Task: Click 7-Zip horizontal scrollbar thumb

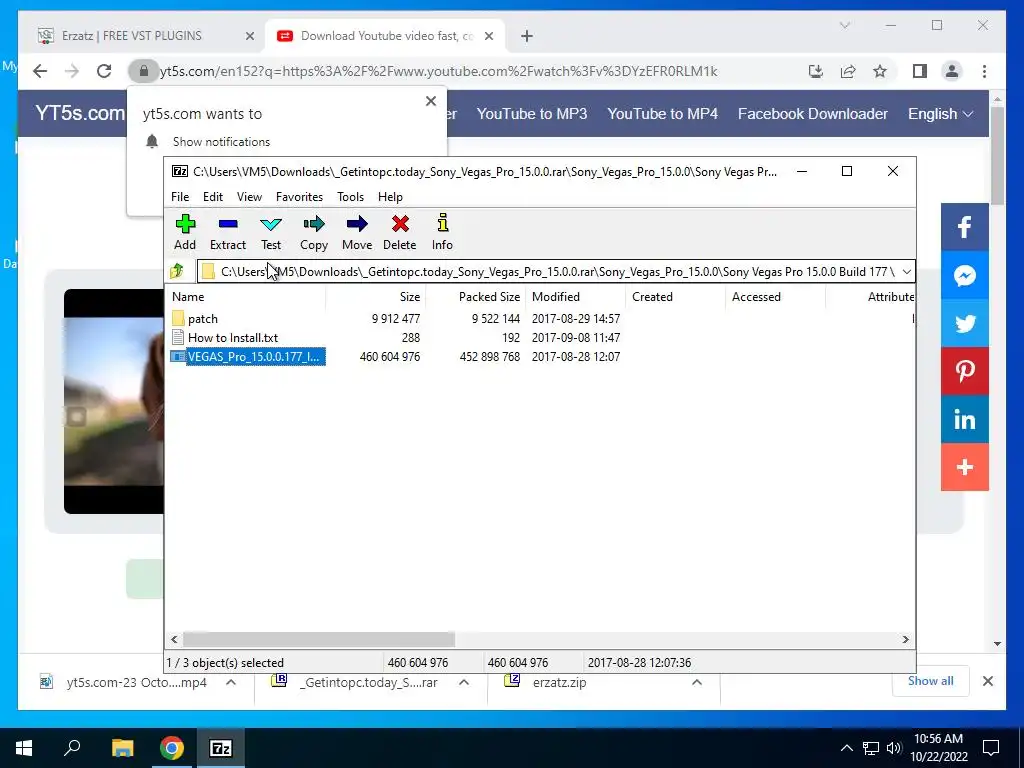Action: (319, 639)
